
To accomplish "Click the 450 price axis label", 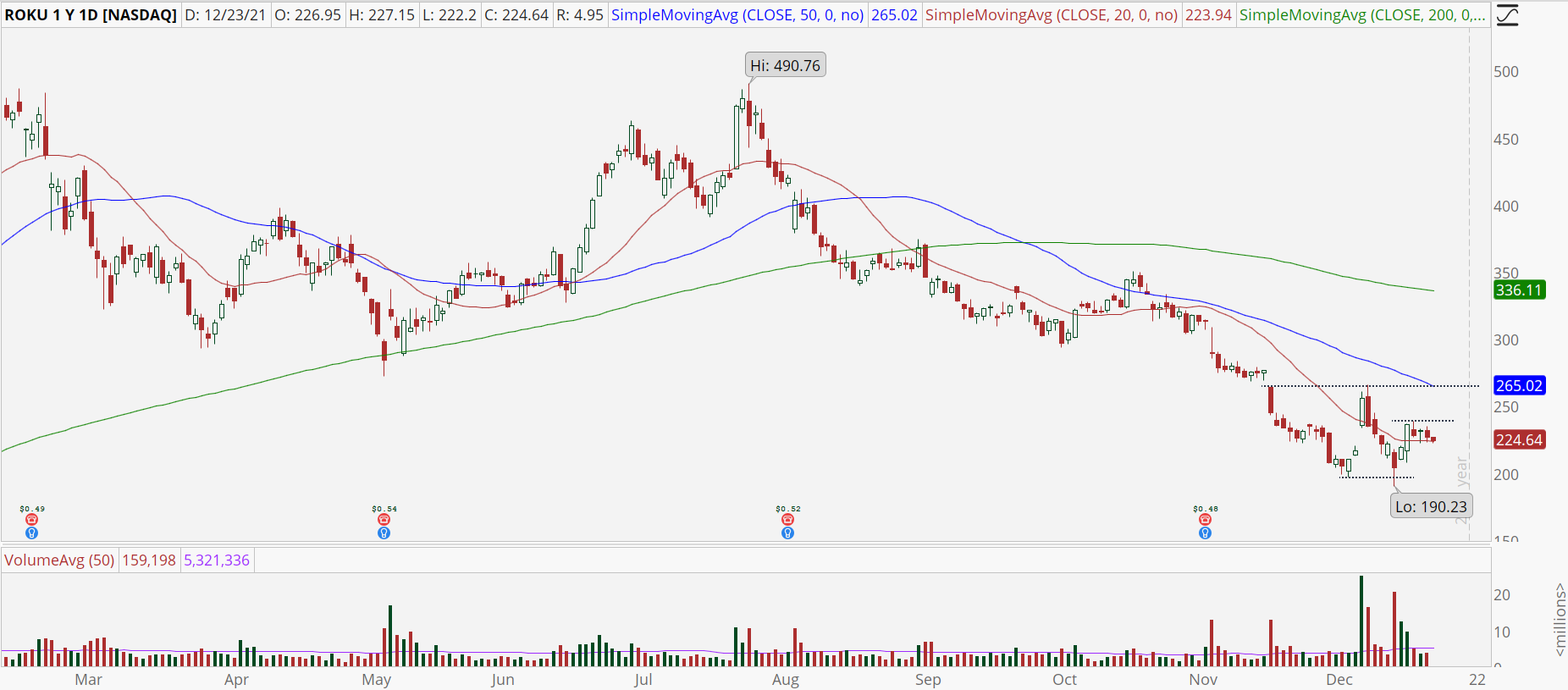I will pos(1506,140).
